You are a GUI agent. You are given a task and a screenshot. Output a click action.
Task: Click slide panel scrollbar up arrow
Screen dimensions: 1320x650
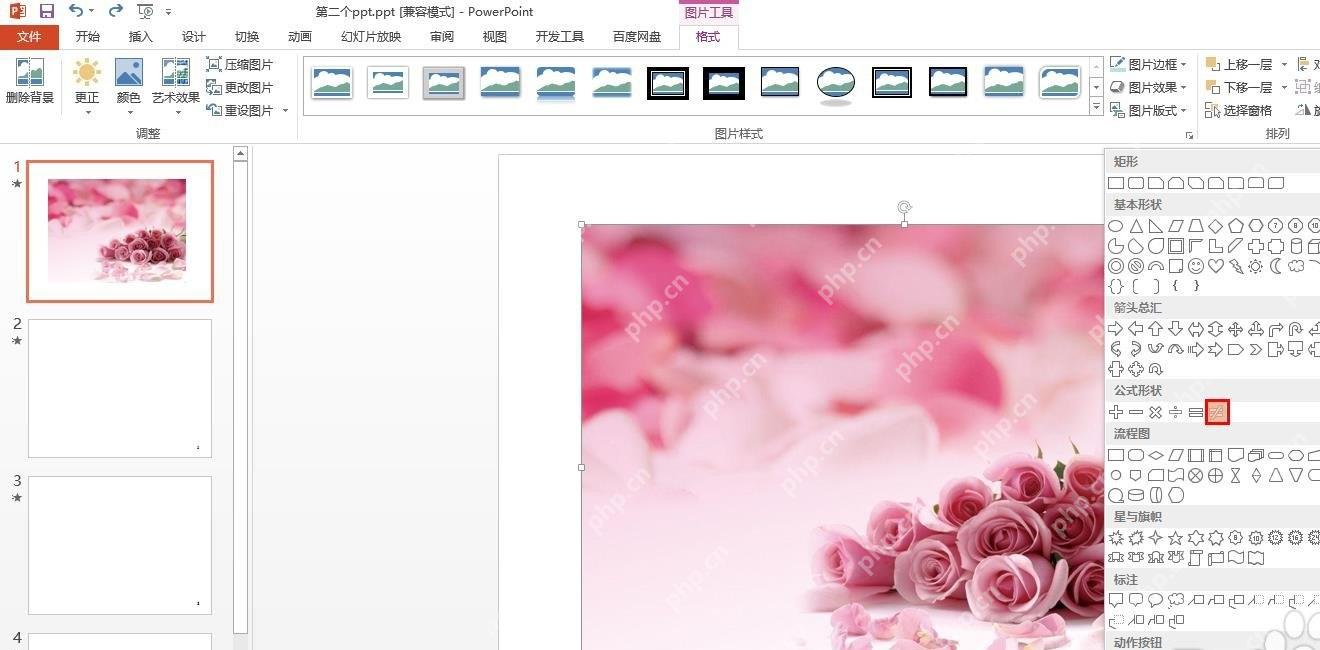[x=240, y=154]
